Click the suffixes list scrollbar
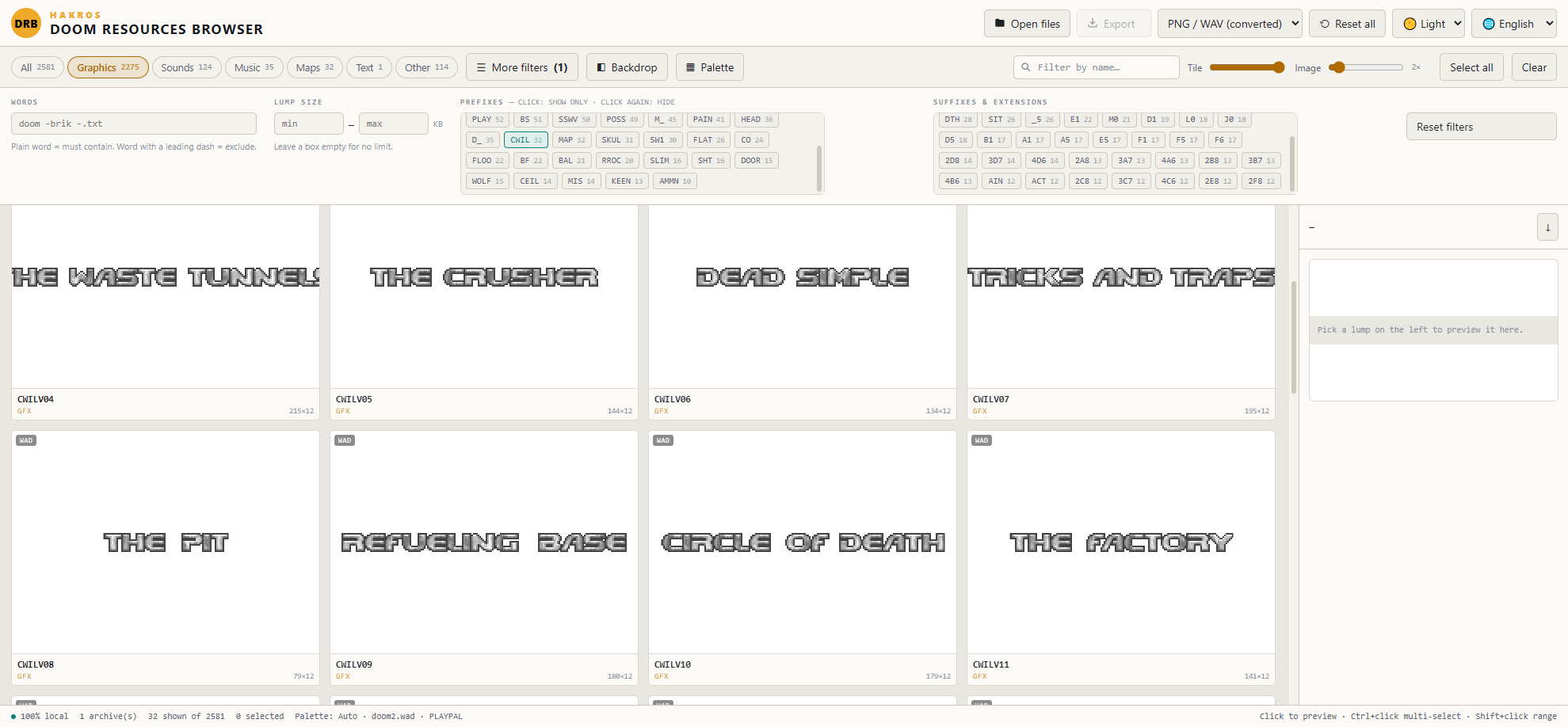1568x727 pixels. [x=1292, y=163]
